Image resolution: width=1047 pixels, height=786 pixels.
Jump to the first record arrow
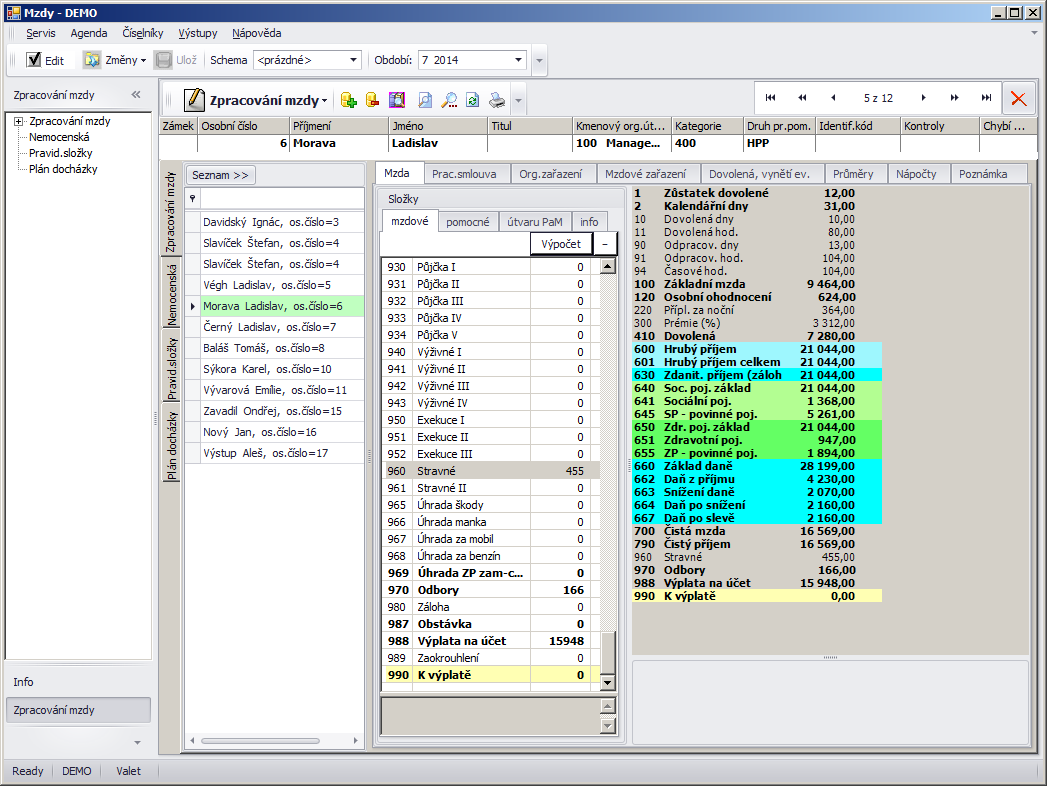point(770,98)
